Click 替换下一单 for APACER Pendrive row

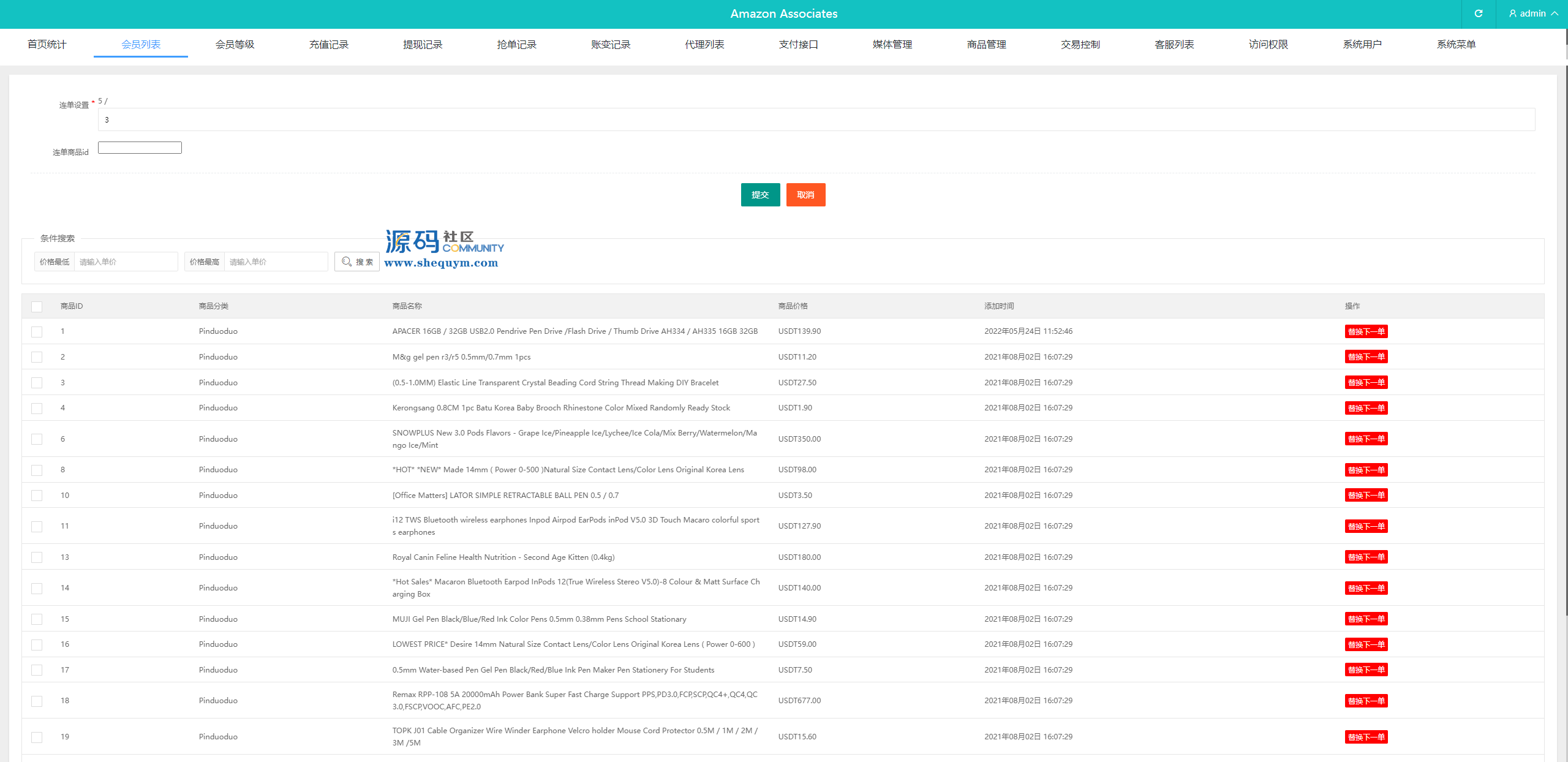click(1366, 331)
